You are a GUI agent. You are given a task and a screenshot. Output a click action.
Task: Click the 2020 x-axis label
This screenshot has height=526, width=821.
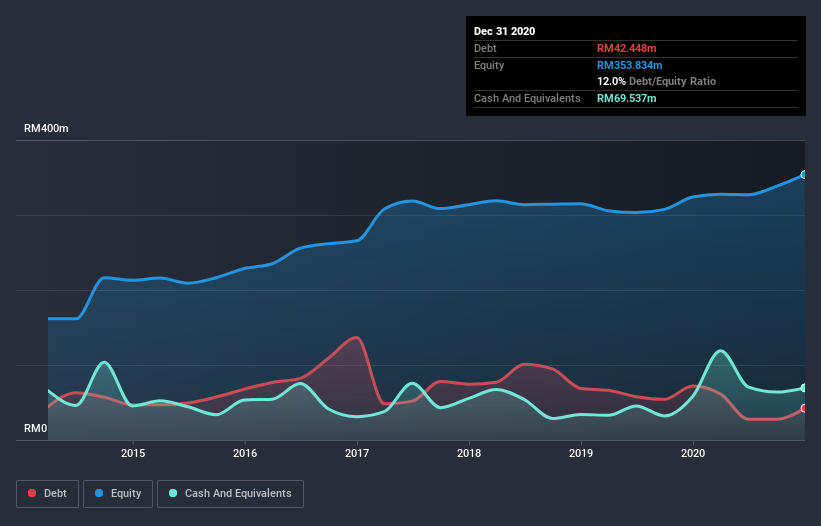point(693,453)
